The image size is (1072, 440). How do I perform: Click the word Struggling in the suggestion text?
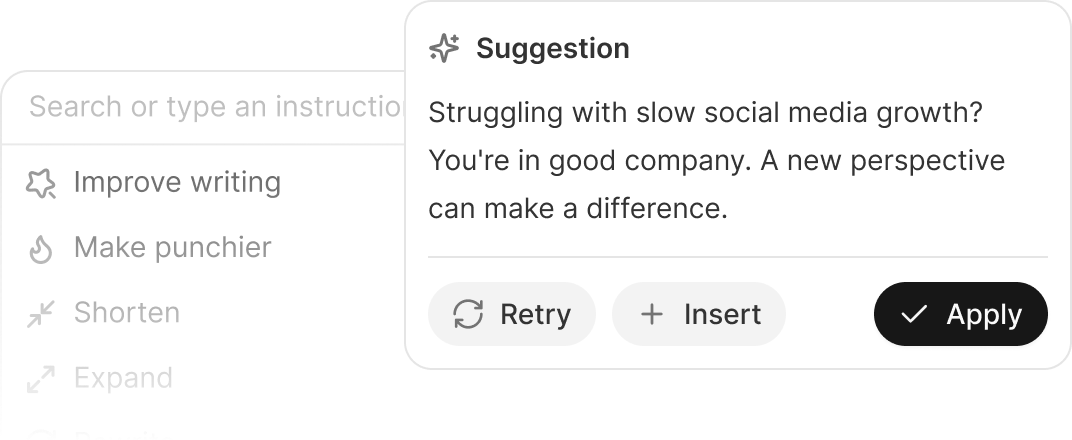pyautogui.click(x=496, y=113)
